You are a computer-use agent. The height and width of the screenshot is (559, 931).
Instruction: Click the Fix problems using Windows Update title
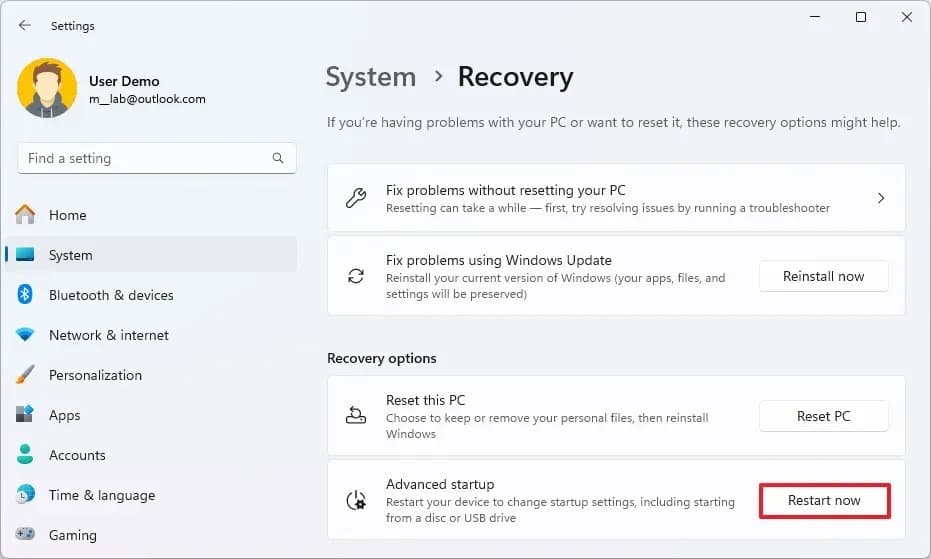(x=499, y=260)
